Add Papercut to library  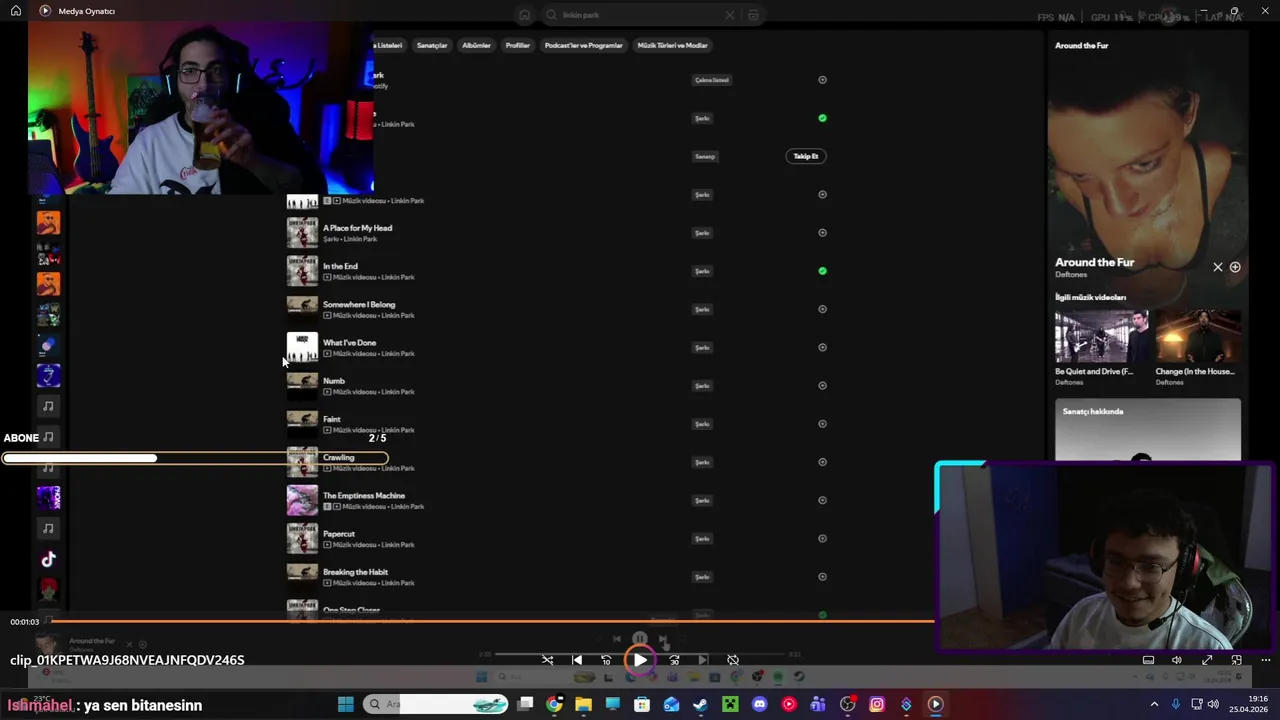pyautogui.click(x=823, y=538)
